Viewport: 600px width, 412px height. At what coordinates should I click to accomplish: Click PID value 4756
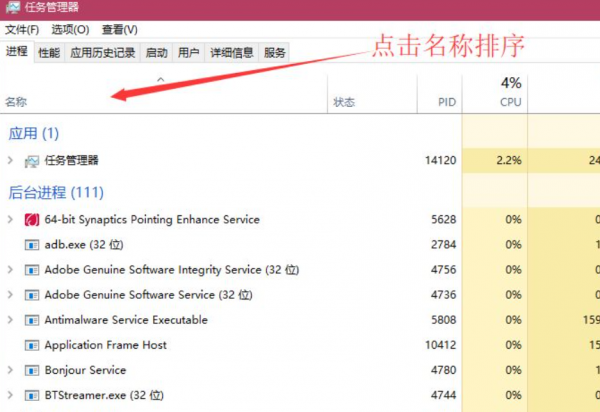coord(444,270)
